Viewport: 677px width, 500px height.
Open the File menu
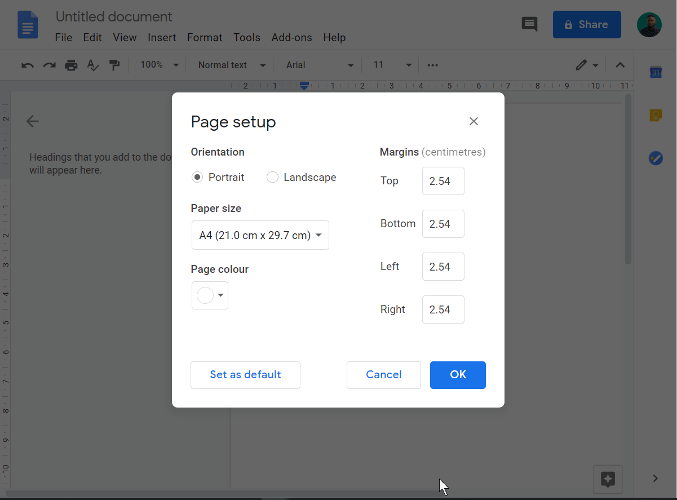[63, 38]
